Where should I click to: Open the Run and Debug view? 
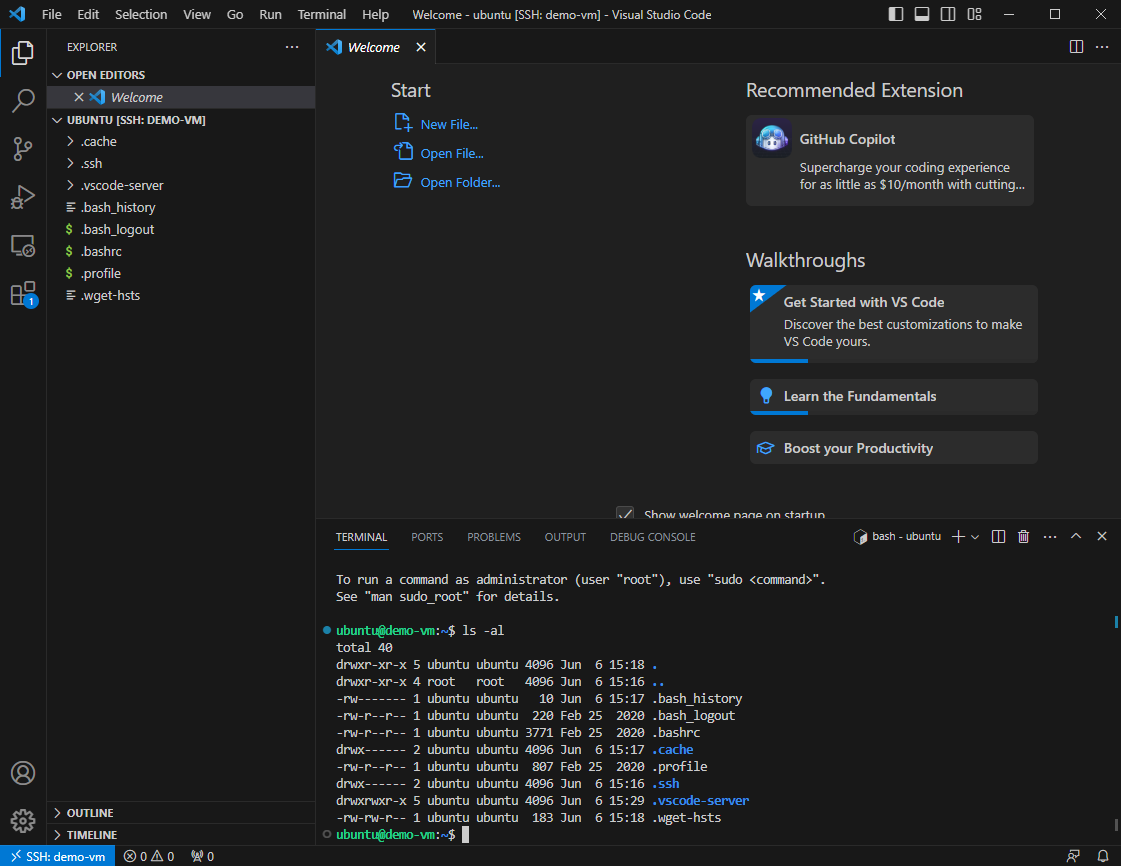click(x=23, y=197)
